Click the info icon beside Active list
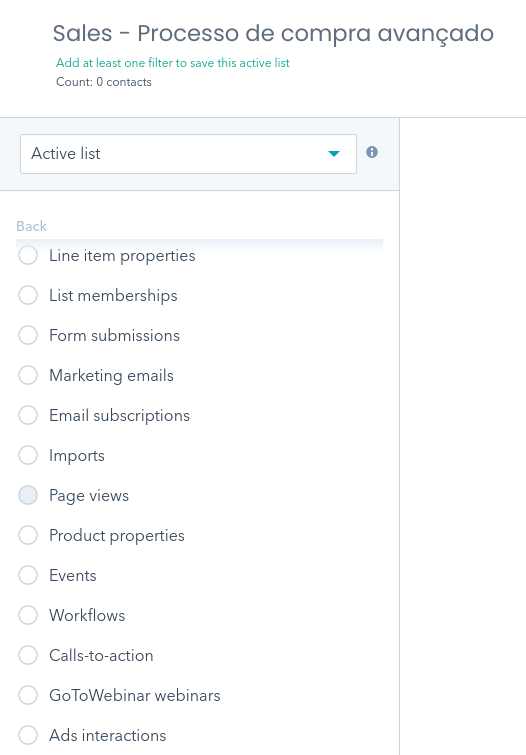The width and height of the screenshot is (526, 755). coord(372,152)
